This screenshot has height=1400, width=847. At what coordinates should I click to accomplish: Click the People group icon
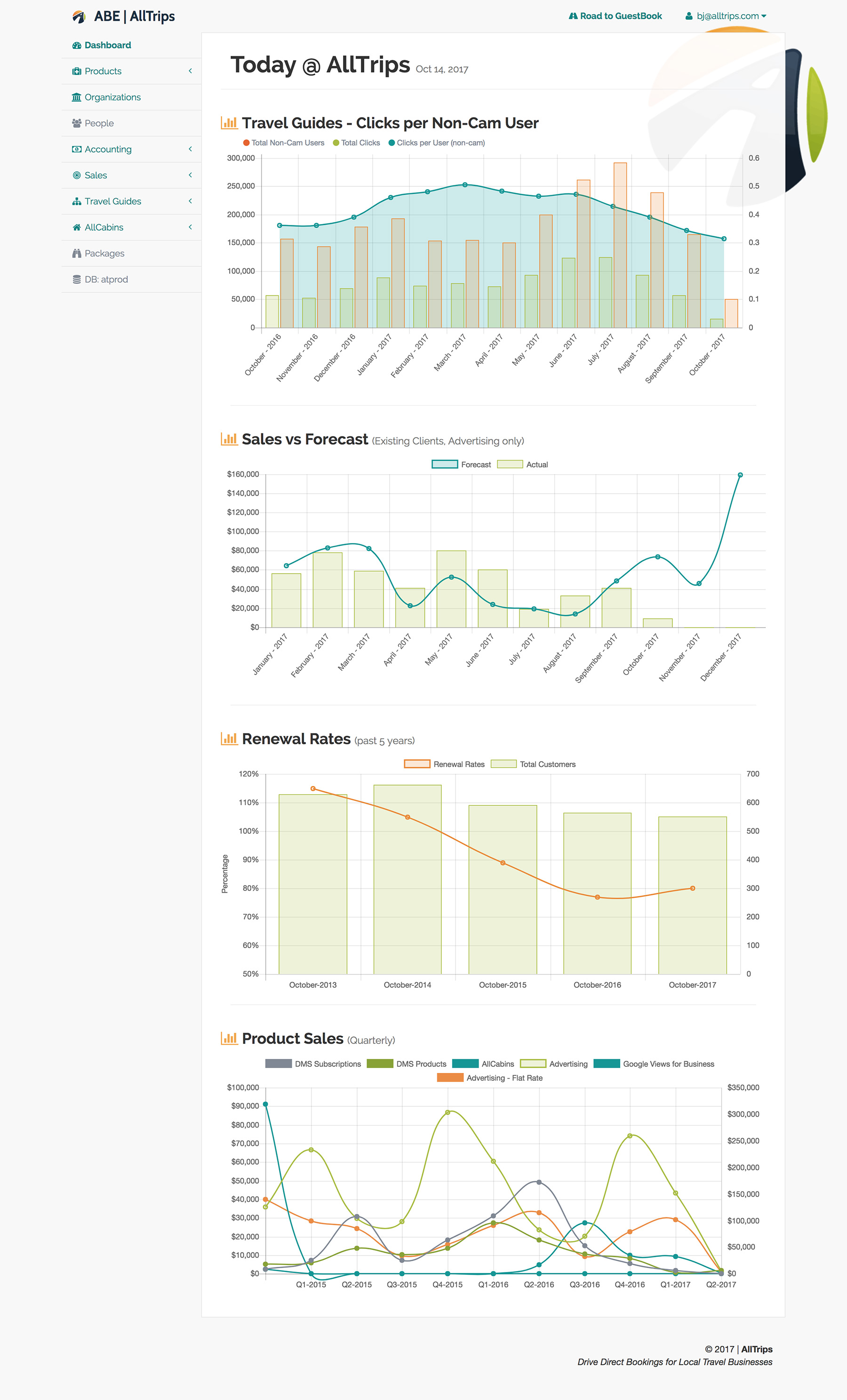coord(77,123)
